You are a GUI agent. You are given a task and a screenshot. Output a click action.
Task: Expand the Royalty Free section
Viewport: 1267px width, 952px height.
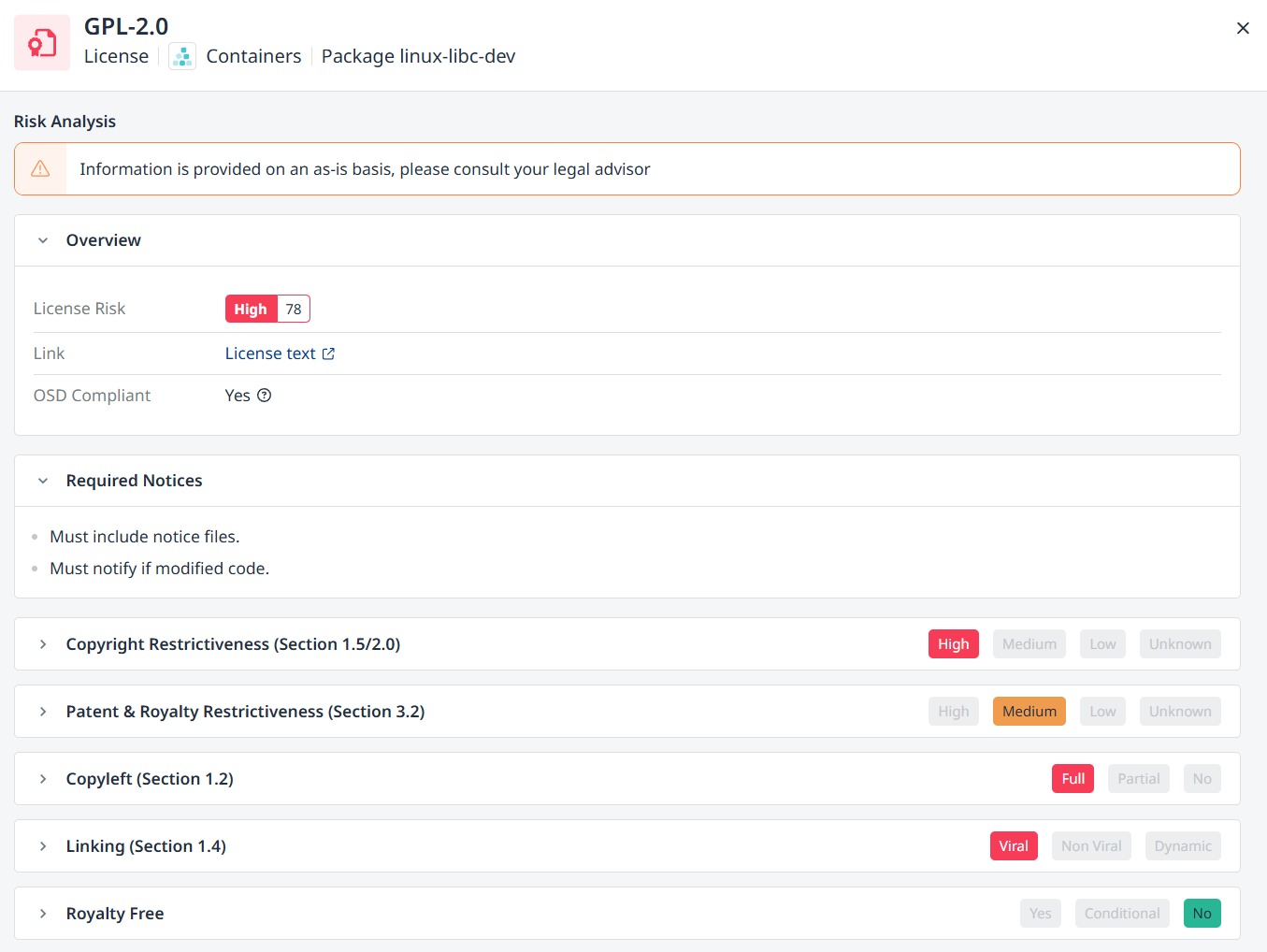(x=43, y=914)
